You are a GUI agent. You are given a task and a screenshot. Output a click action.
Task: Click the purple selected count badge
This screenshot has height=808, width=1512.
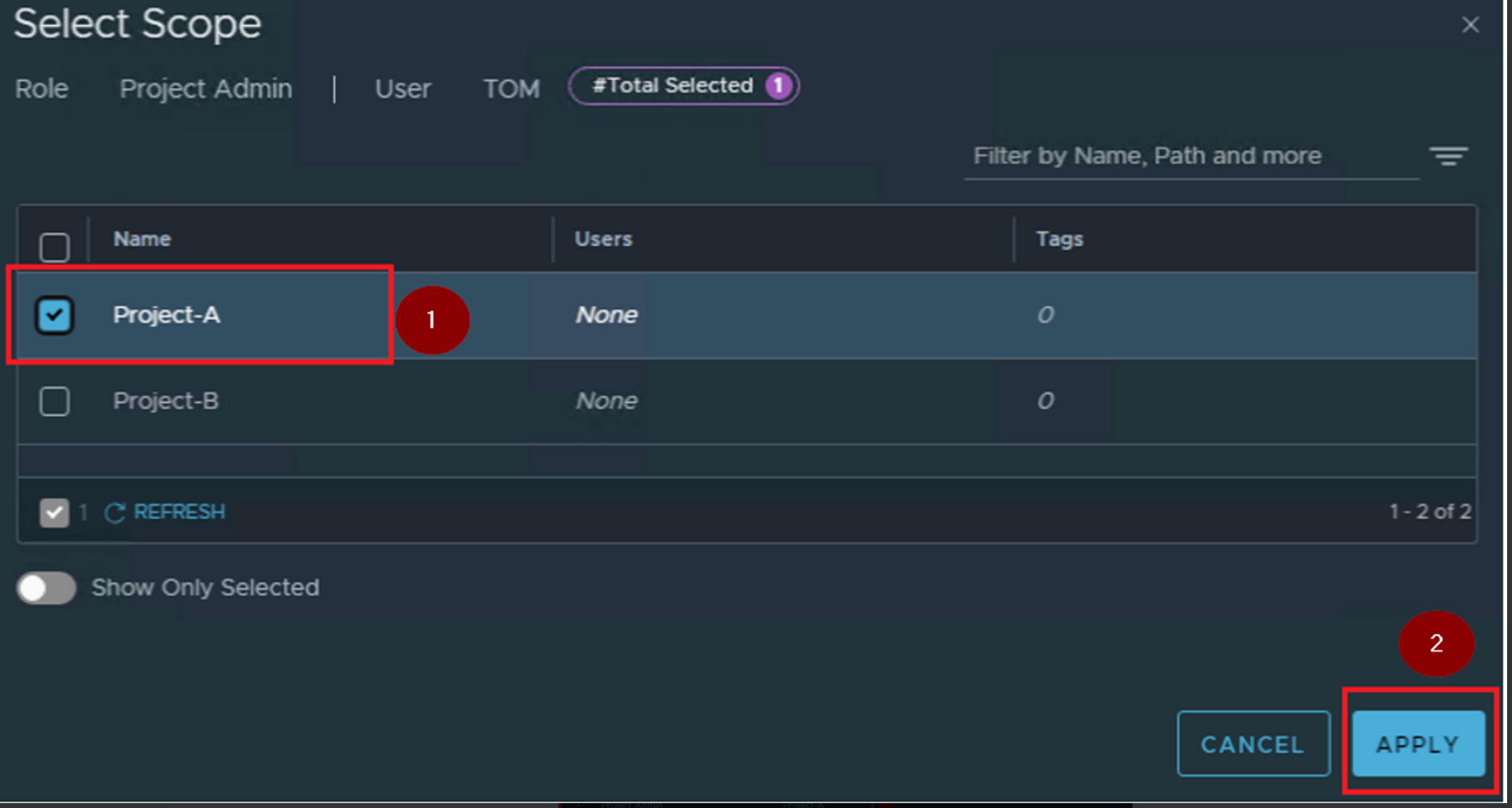pos(778,86)
